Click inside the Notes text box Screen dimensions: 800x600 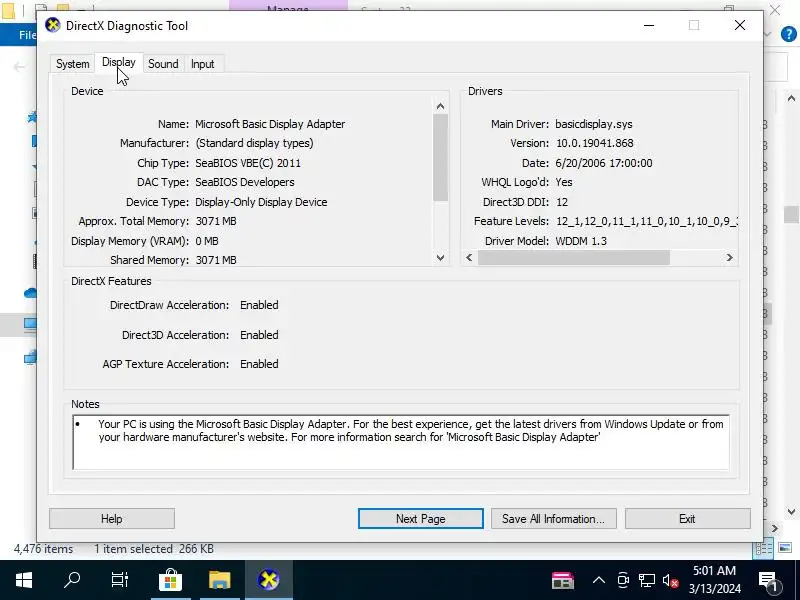pyautogui.click(x=401, y=442)
